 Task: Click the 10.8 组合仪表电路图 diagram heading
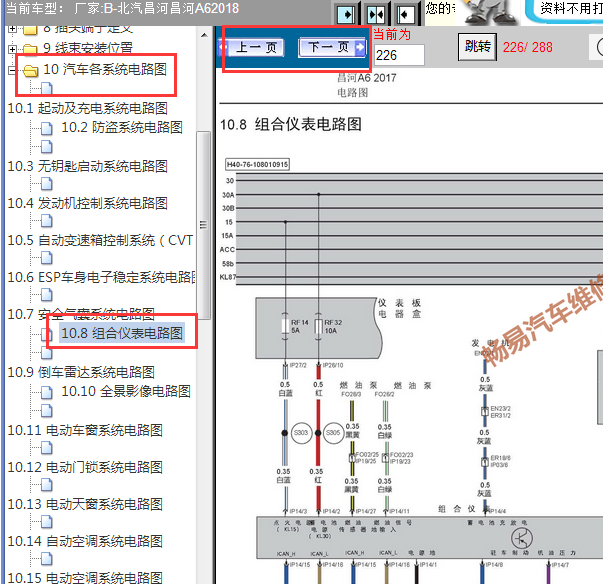point(291,125)
